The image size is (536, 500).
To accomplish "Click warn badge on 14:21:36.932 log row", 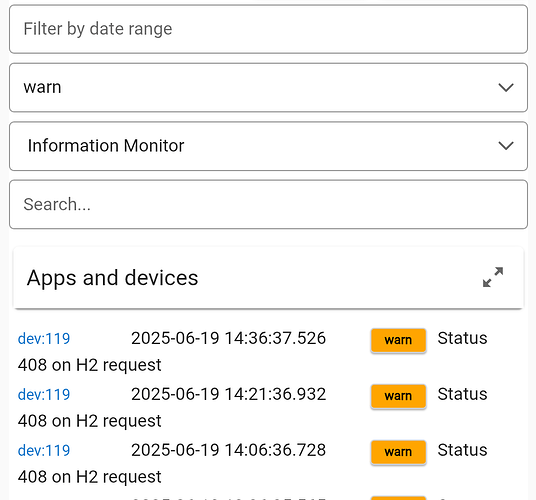I will 398,396.
